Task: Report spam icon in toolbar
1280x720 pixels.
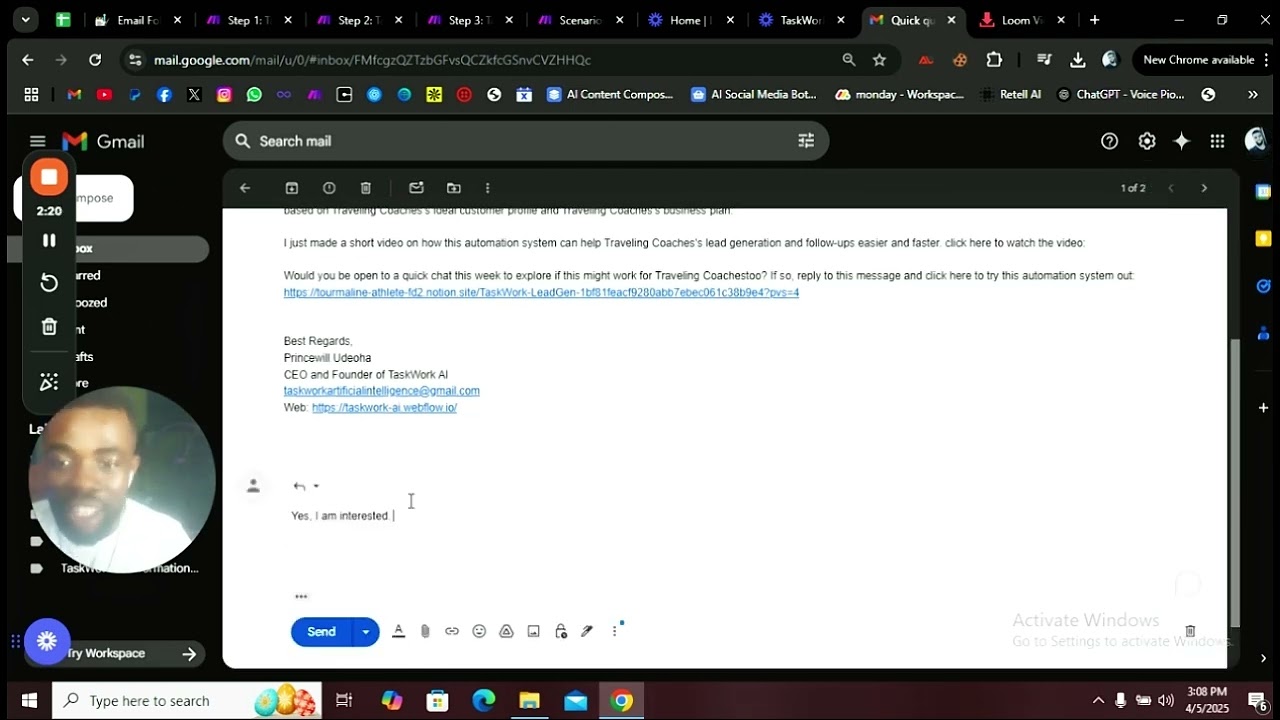Action: pos(329,188)
